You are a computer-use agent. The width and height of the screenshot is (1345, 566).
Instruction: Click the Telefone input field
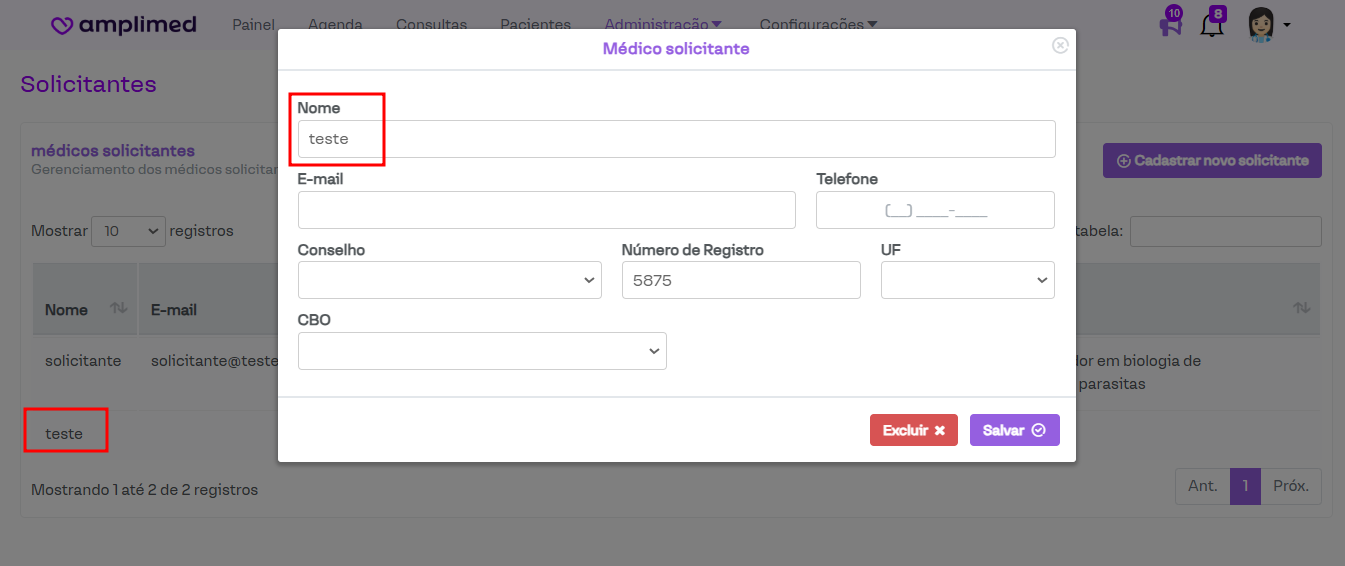935,210
